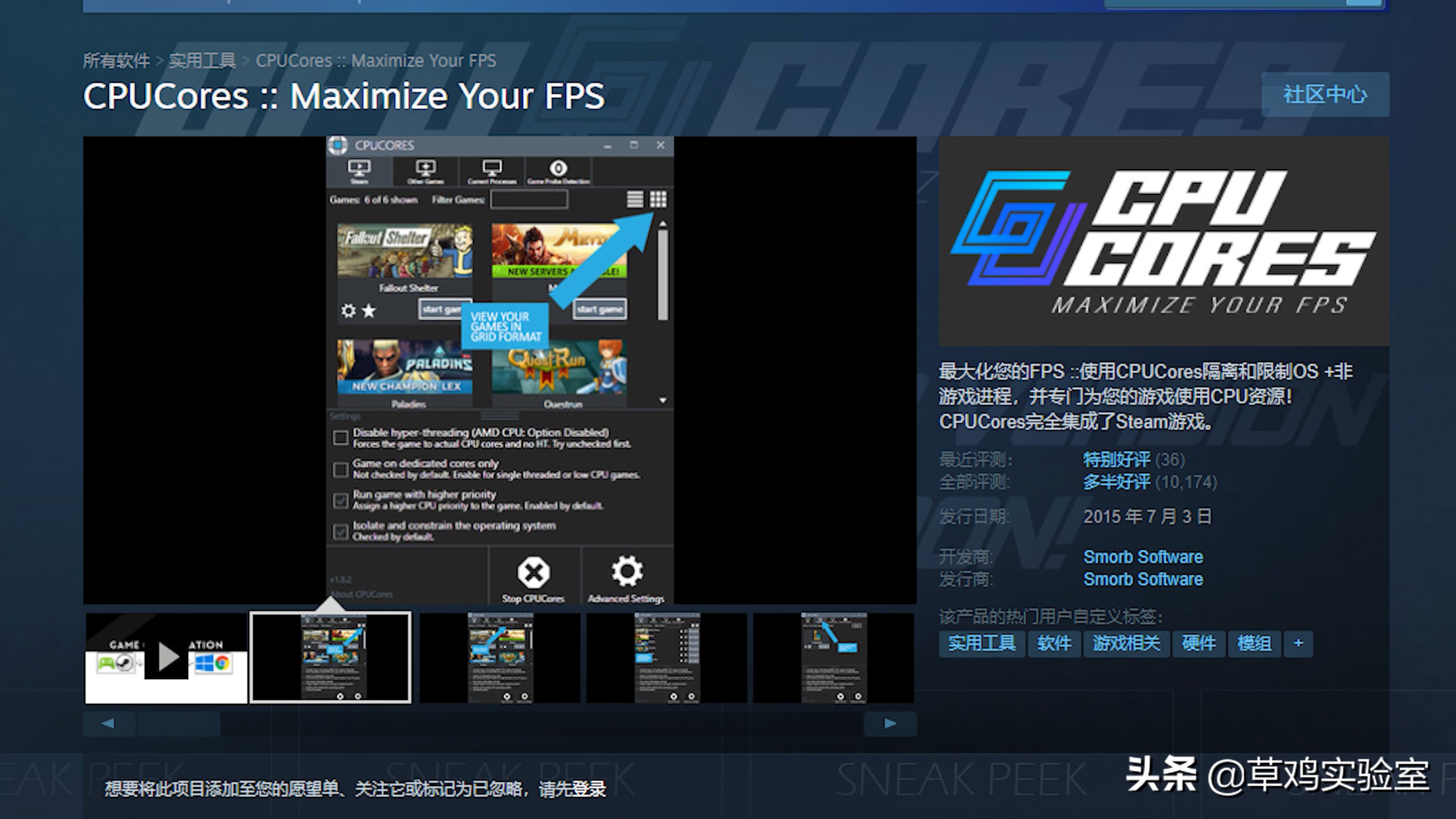Select the 硬件 tag
The image size is (1456, 819).
1198,644
